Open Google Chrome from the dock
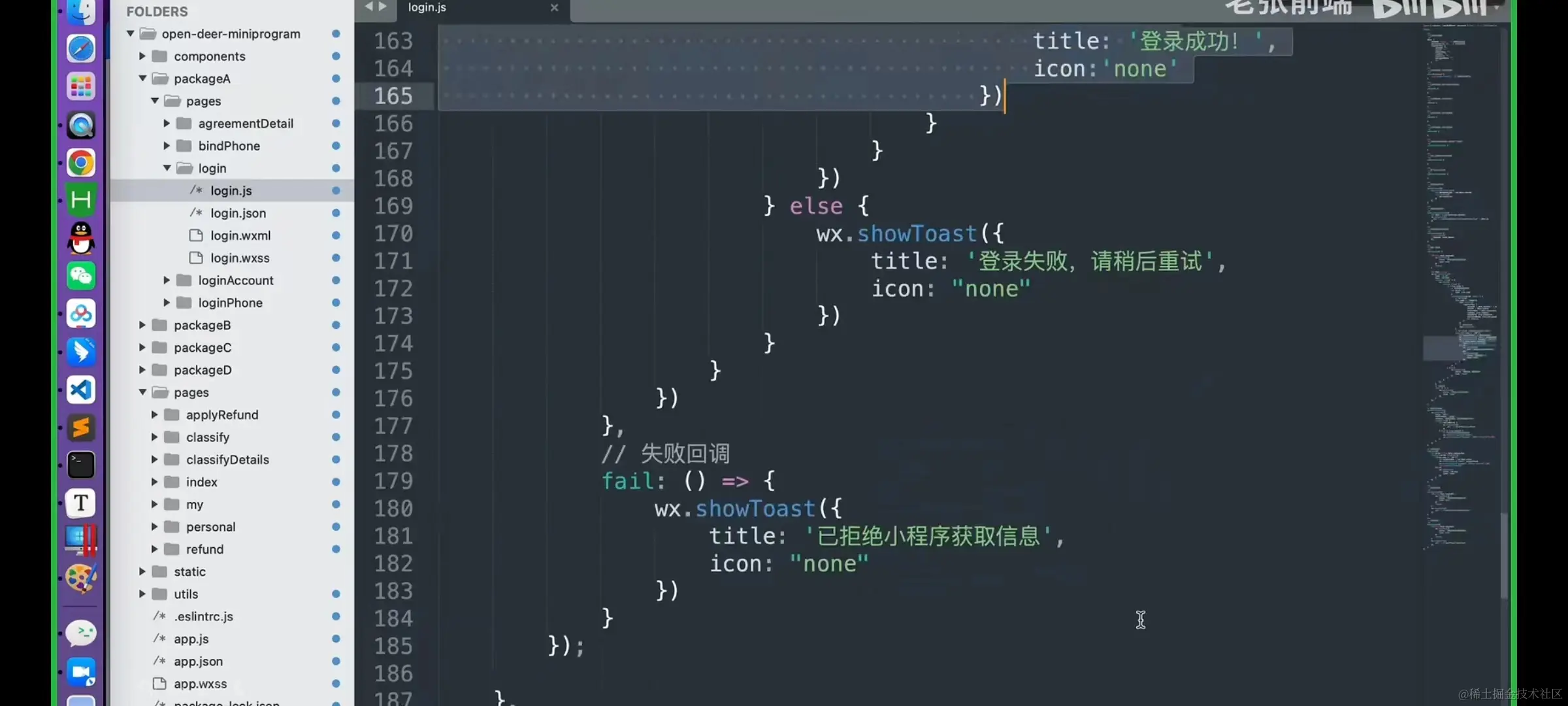The height and width of the screenshot is (706, 1568). coord(81,163)
